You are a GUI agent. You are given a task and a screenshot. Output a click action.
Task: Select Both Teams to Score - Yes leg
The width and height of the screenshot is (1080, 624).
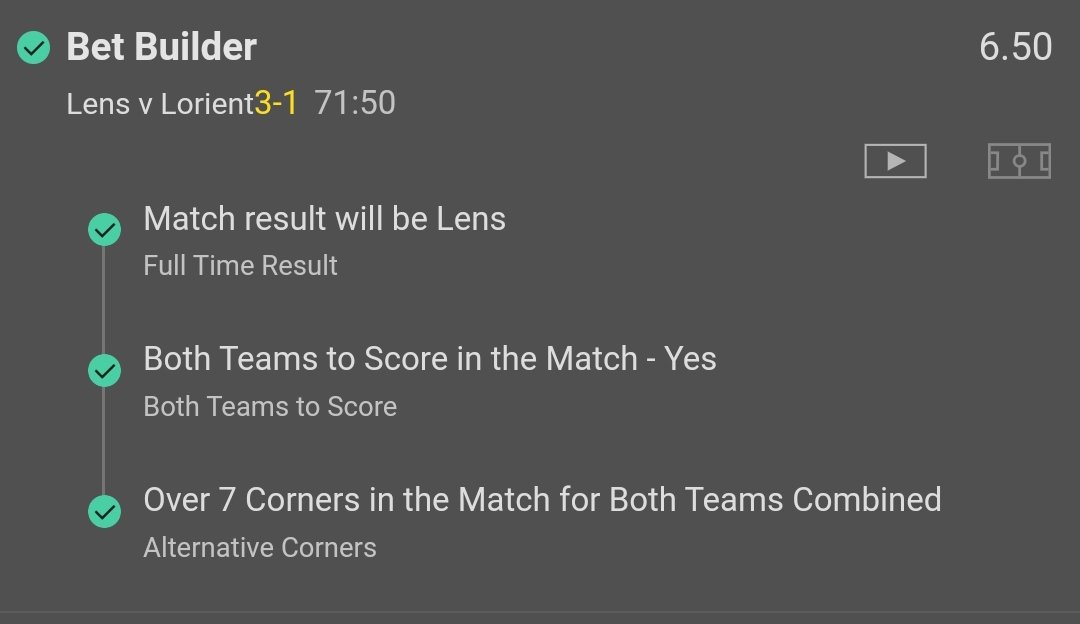pyautogui.click(x=430, y=359)
